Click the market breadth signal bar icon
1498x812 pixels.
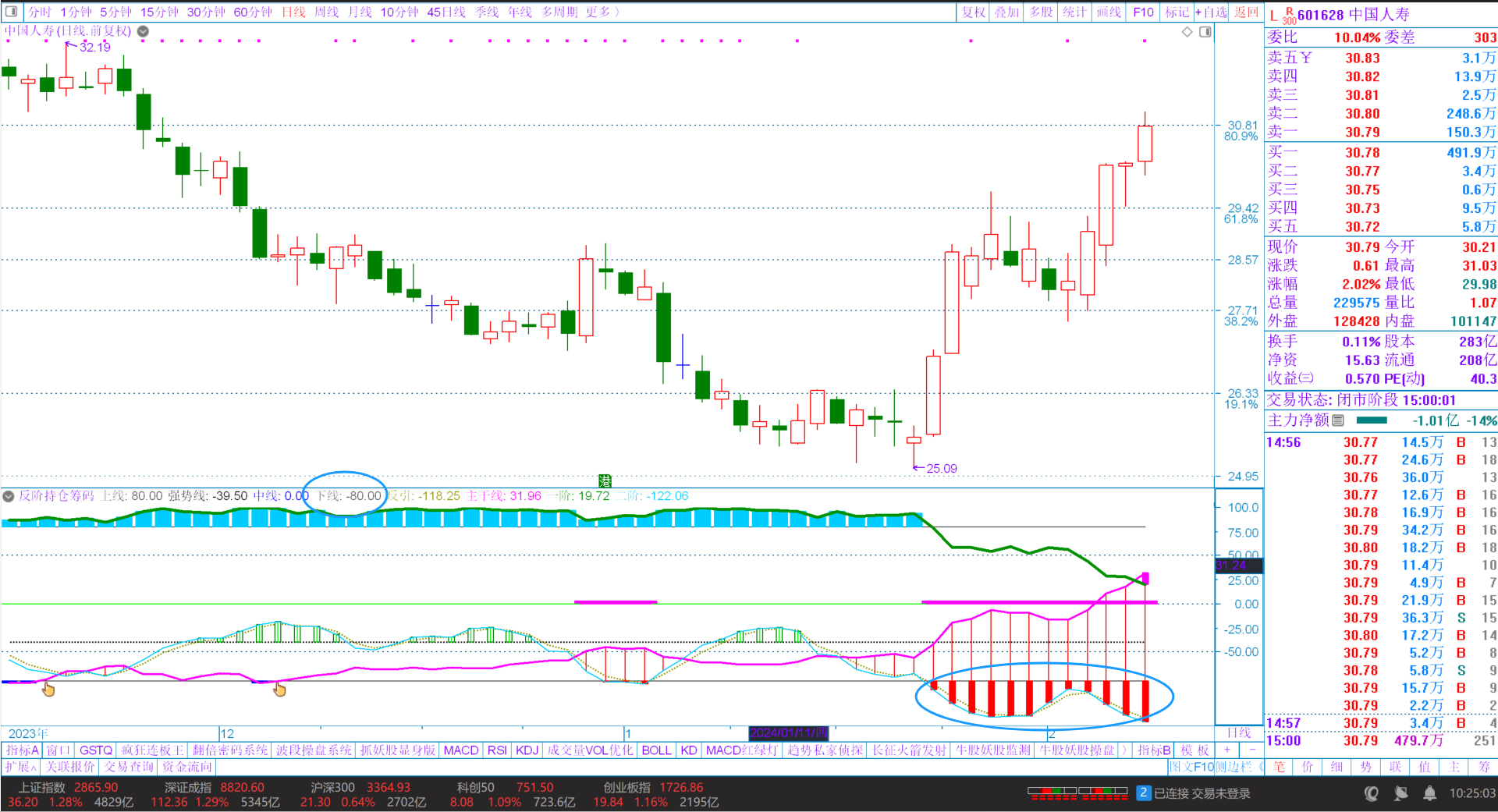[x=1077, y=793]
